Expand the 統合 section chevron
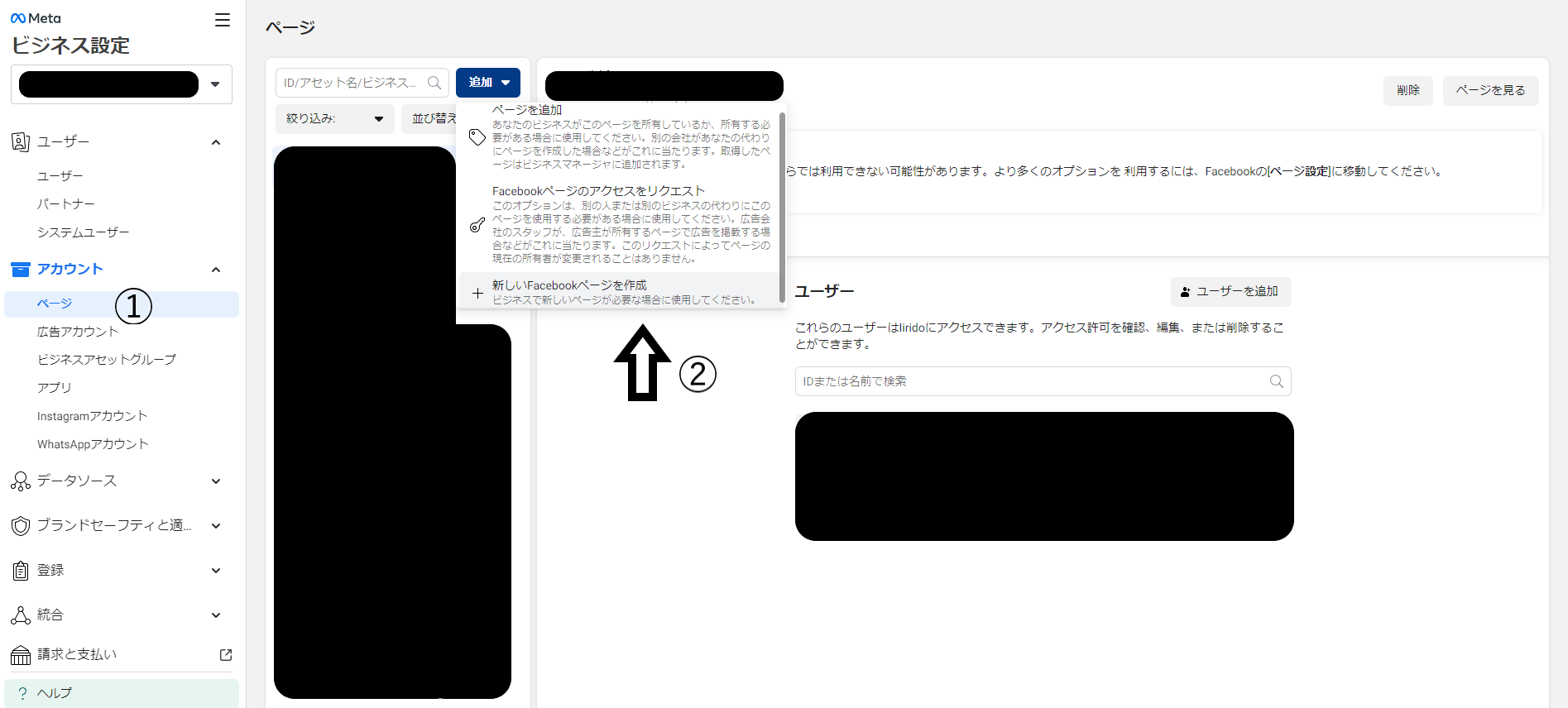This screenshot has width=1568, height=708. (216, 615)
